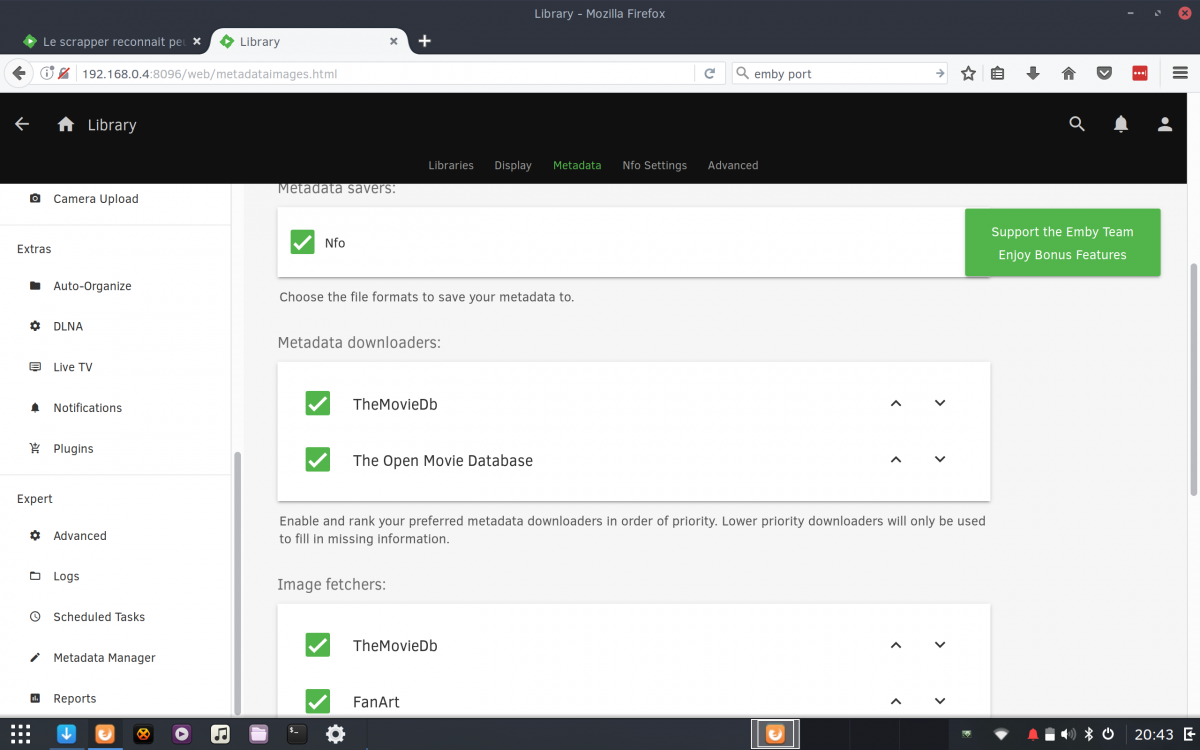1200x750 pixels.
Task: Reload the page in Firefox
Action: pyautogui.click(x=709, y=73)
